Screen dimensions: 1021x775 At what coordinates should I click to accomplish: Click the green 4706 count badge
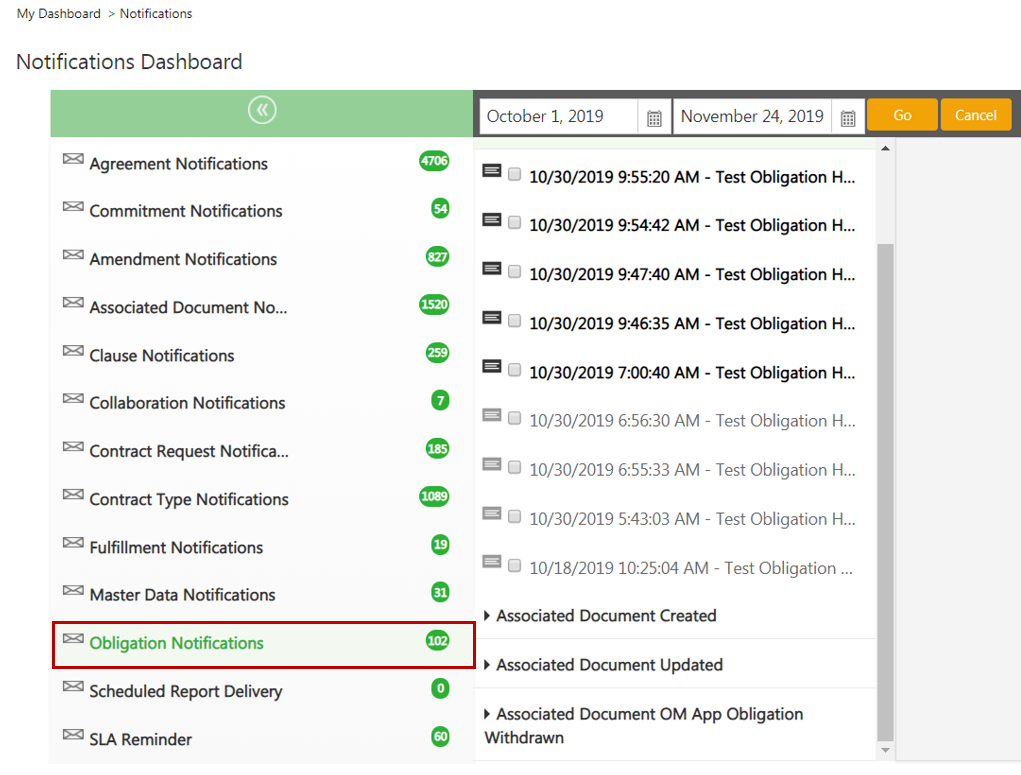[x=434, y=161]
